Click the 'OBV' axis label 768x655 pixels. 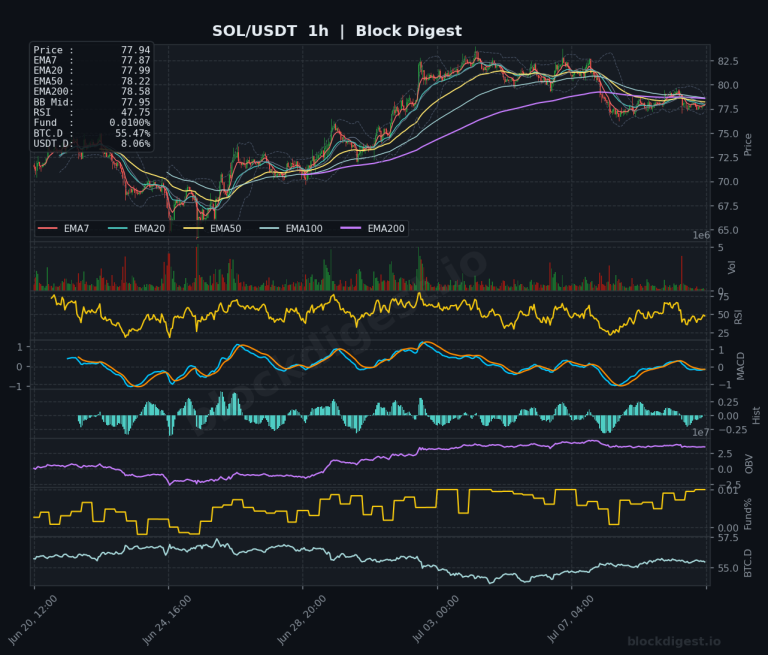[x=748, y=464]
